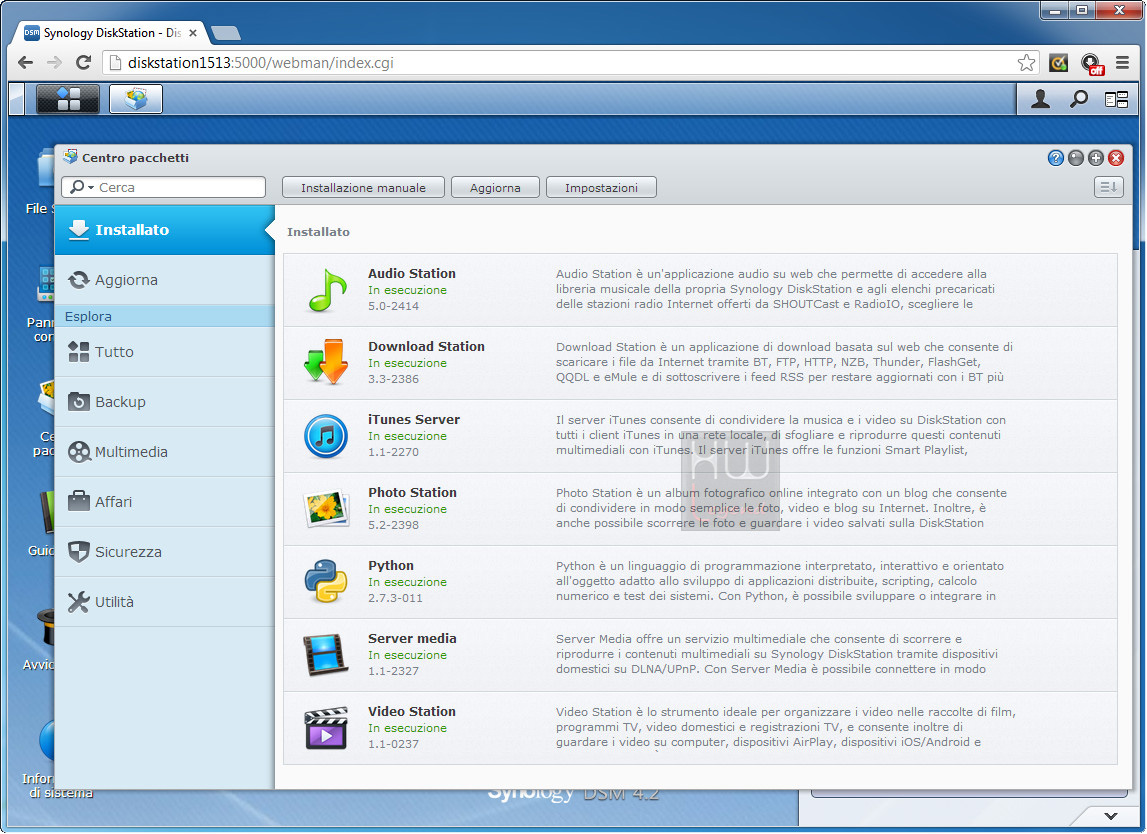
Task: Click version text 3.3-2386
Action: coord(394,379)
